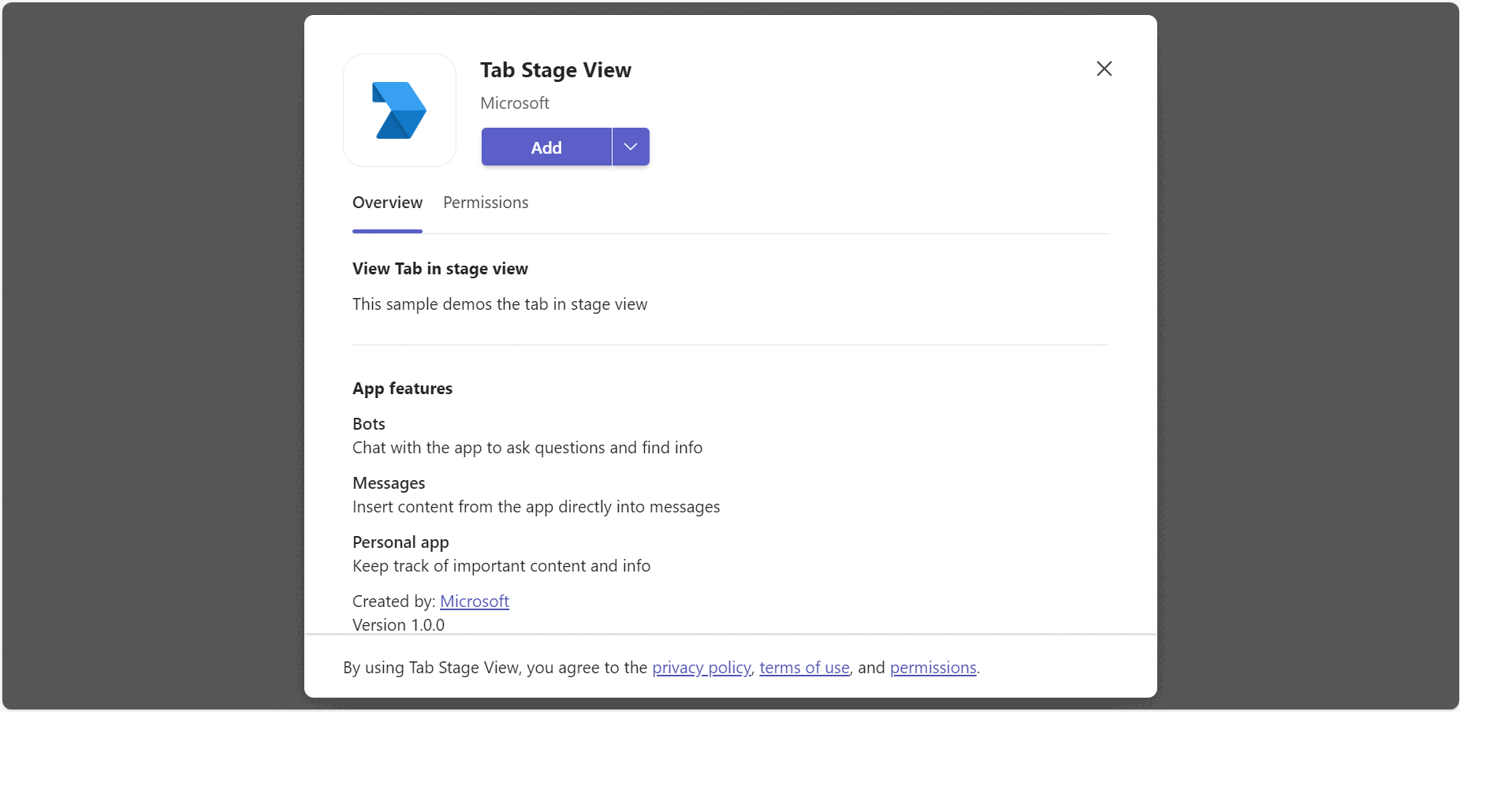Screen dimensions: 1512x797
Task: Open the permissions link in the footer
Action: (x=933, y=668)
